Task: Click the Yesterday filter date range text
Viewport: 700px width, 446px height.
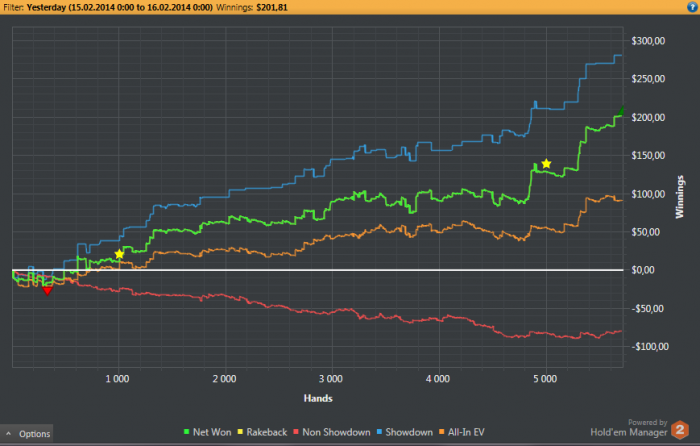Action: point(120,7)
